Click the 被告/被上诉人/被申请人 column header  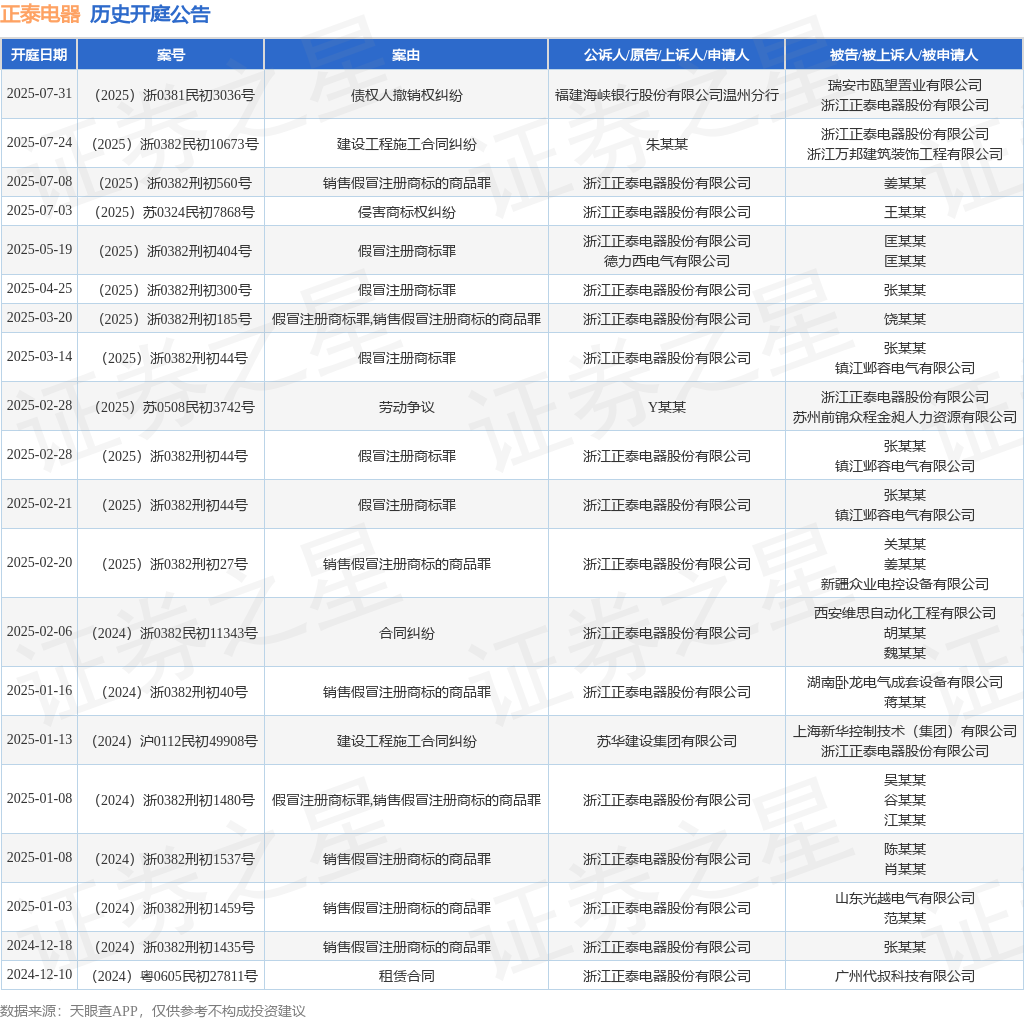[x=904, y=55]
